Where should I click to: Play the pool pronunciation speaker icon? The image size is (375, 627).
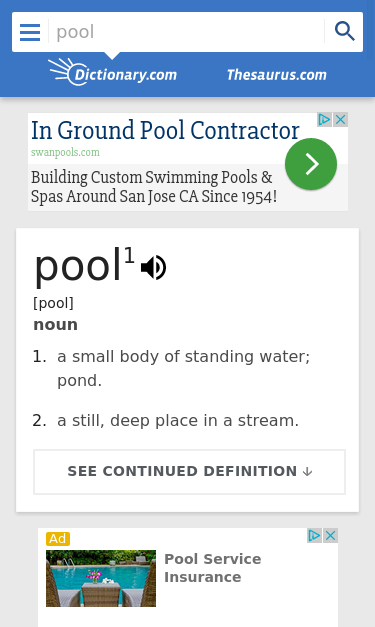pos(154,268)
